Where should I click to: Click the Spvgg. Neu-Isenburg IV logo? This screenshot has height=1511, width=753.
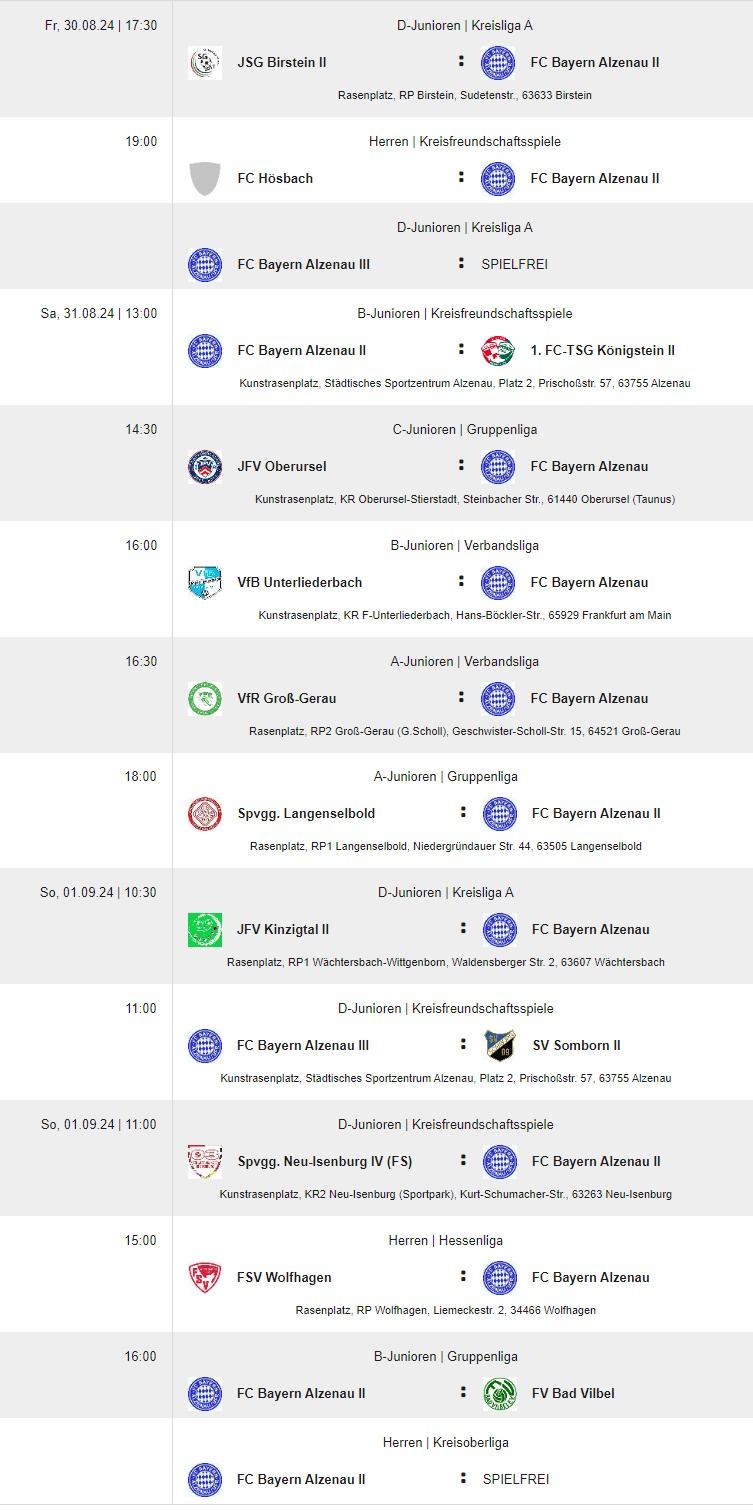point(205,1162)
